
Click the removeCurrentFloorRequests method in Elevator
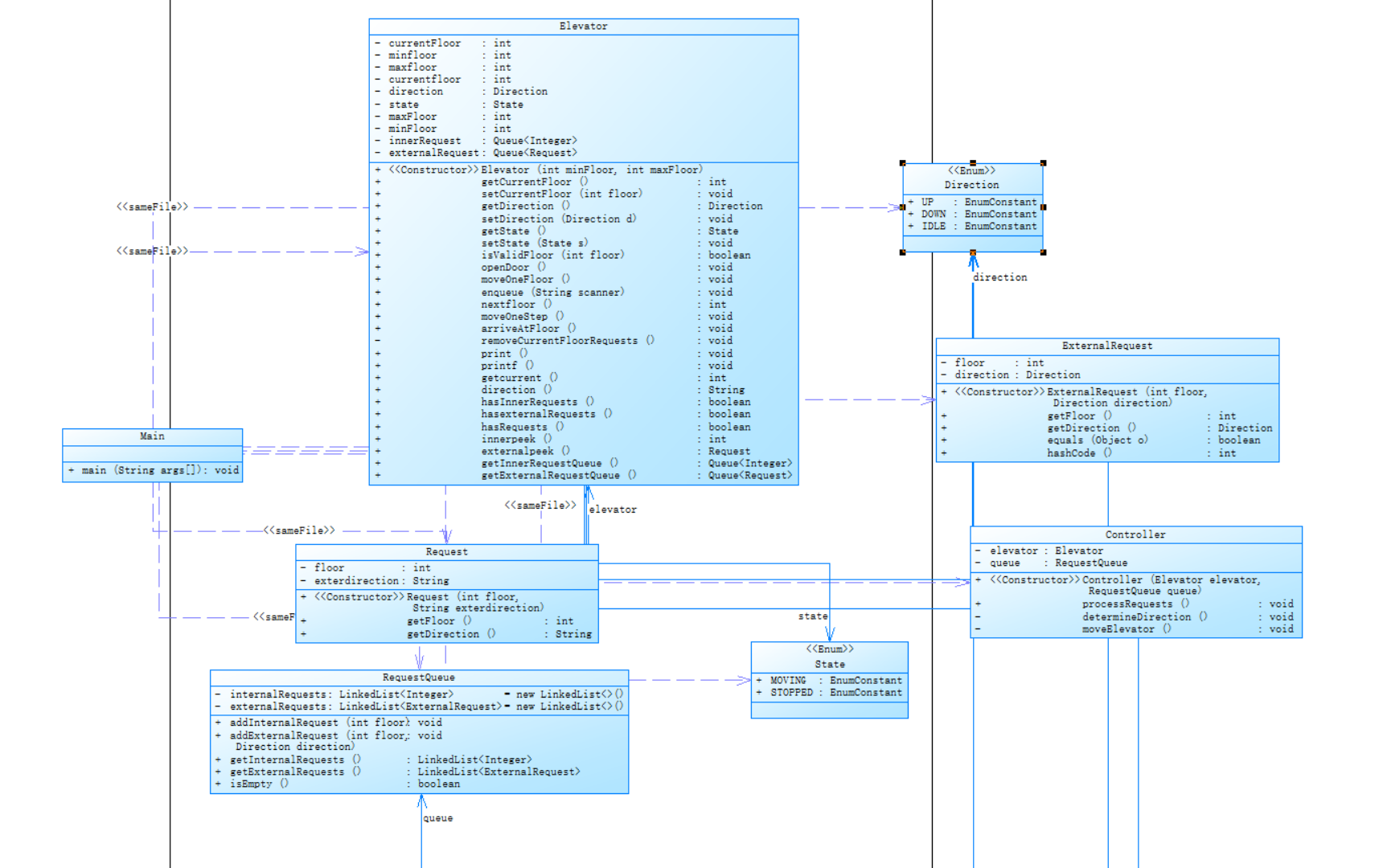[554, 341]
